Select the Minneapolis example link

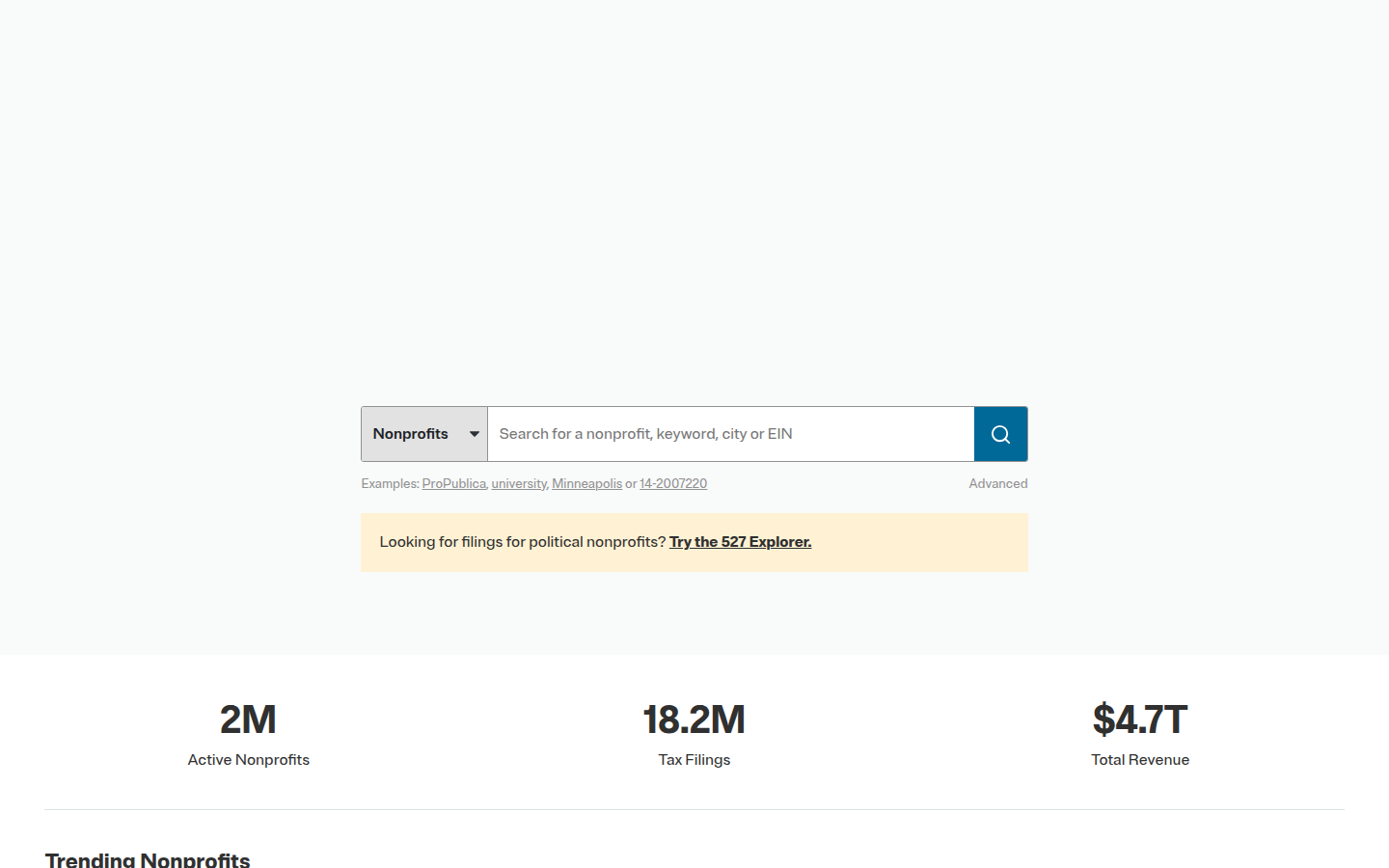click(586, 484)
